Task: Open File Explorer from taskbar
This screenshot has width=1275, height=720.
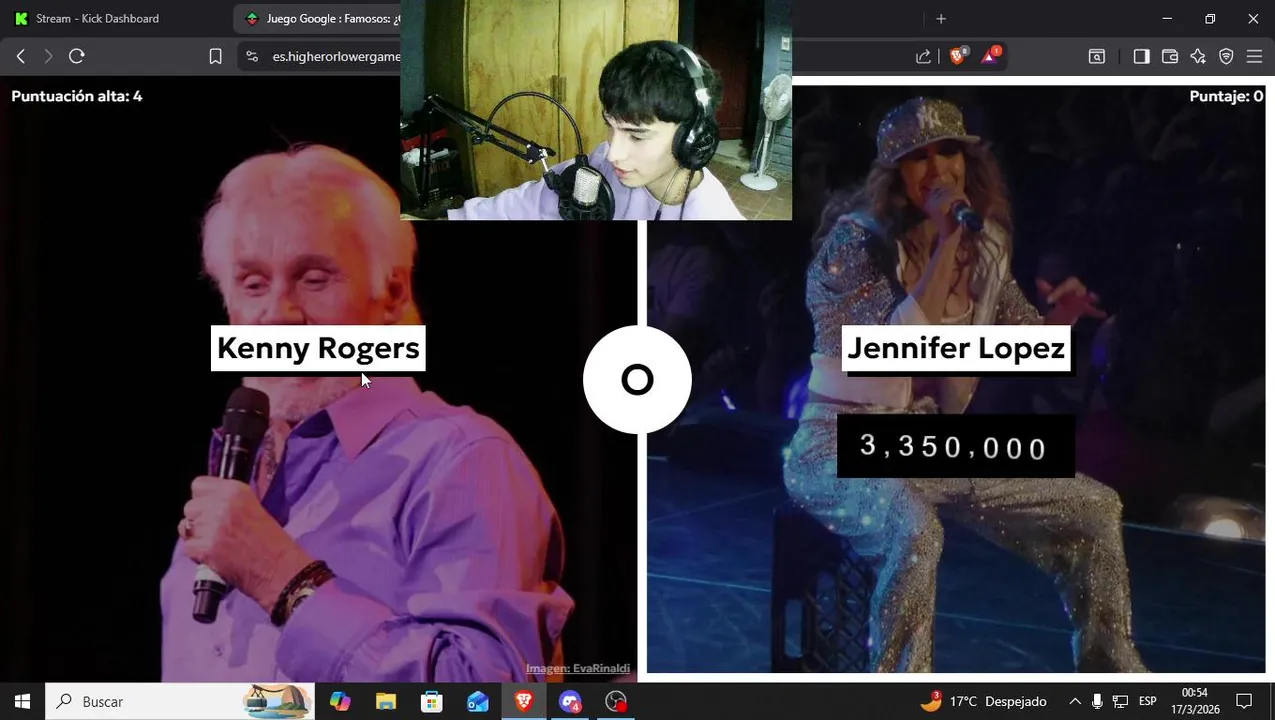Action: (386, 701)
